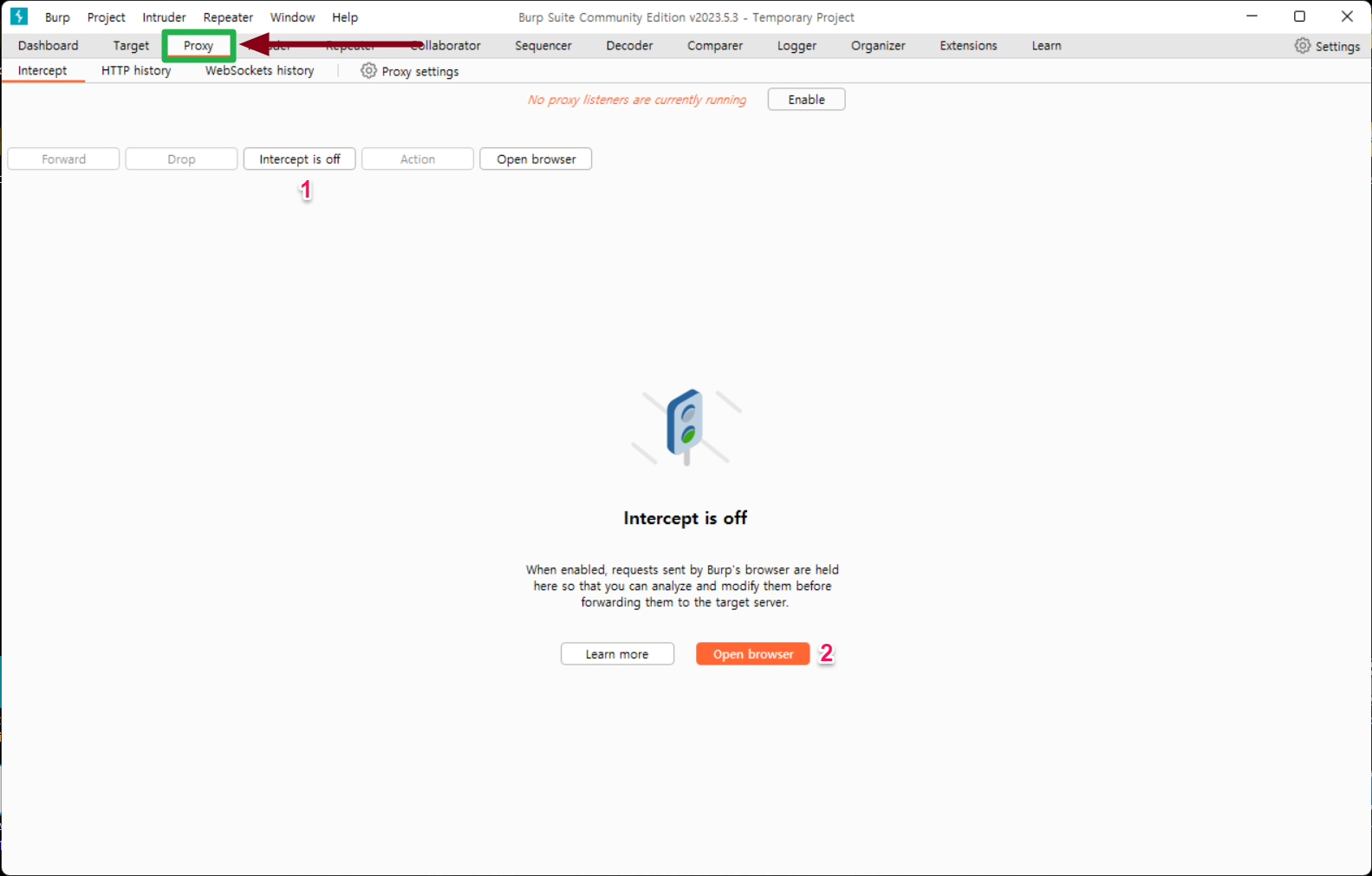Expand the Help menu
Screen dimensions: 1372x876
[345, 17]
